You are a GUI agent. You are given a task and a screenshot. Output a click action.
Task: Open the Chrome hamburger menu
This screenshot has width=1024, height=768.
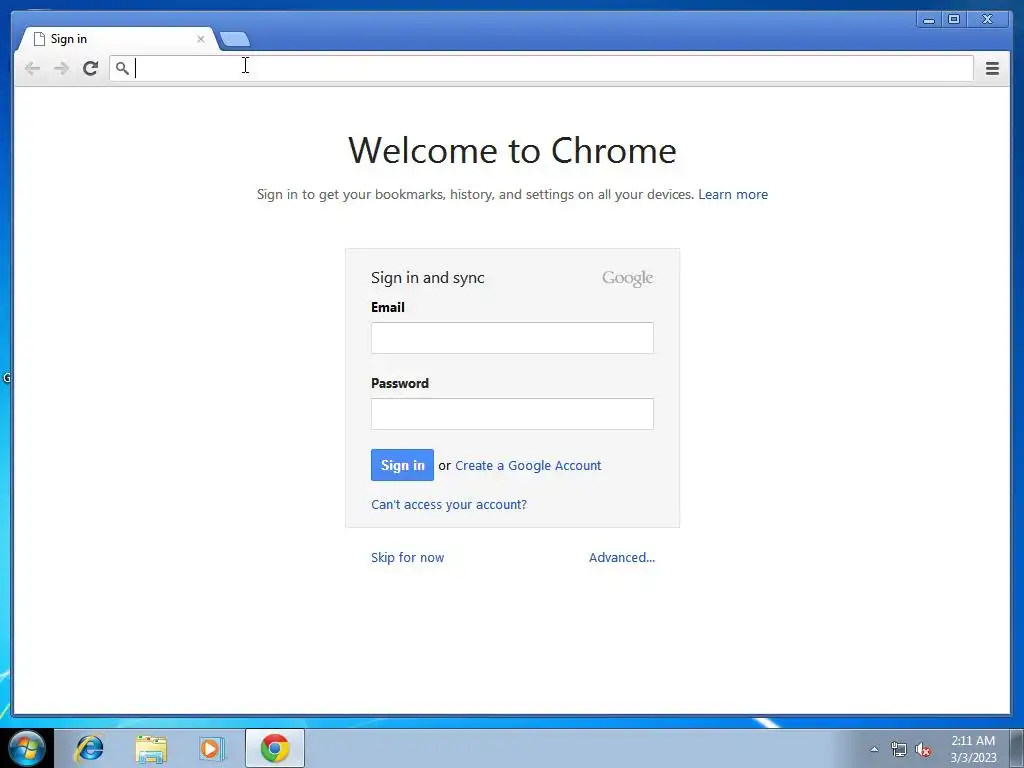coord(992,68)
